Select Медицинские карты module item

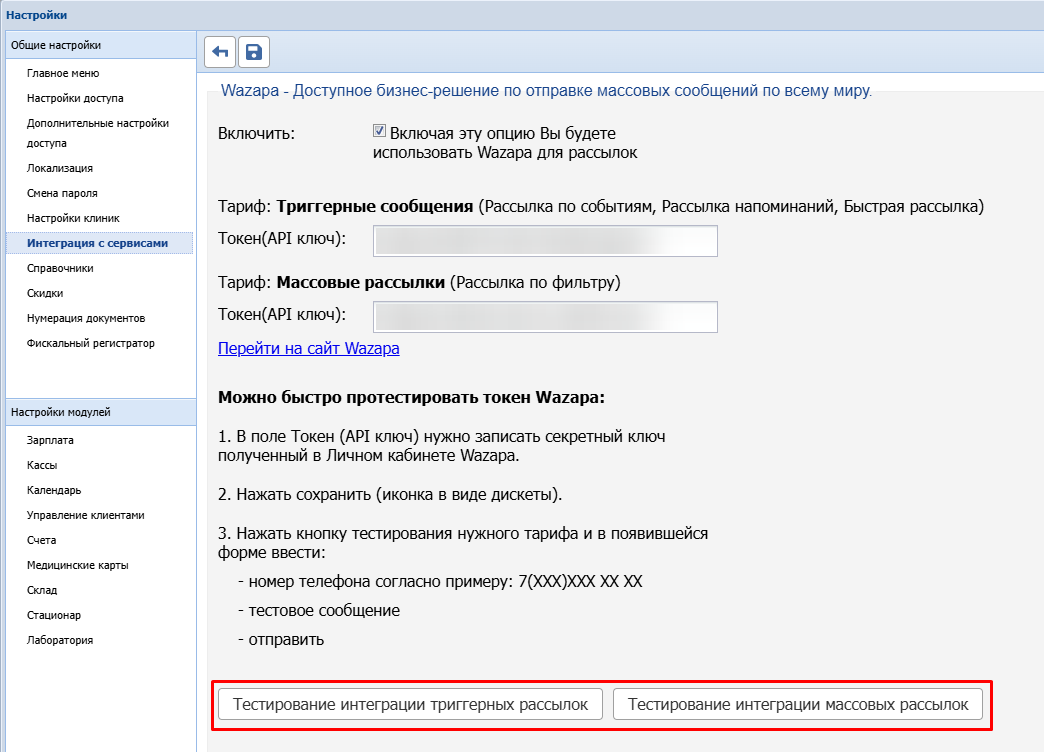[x=77, y=565]
